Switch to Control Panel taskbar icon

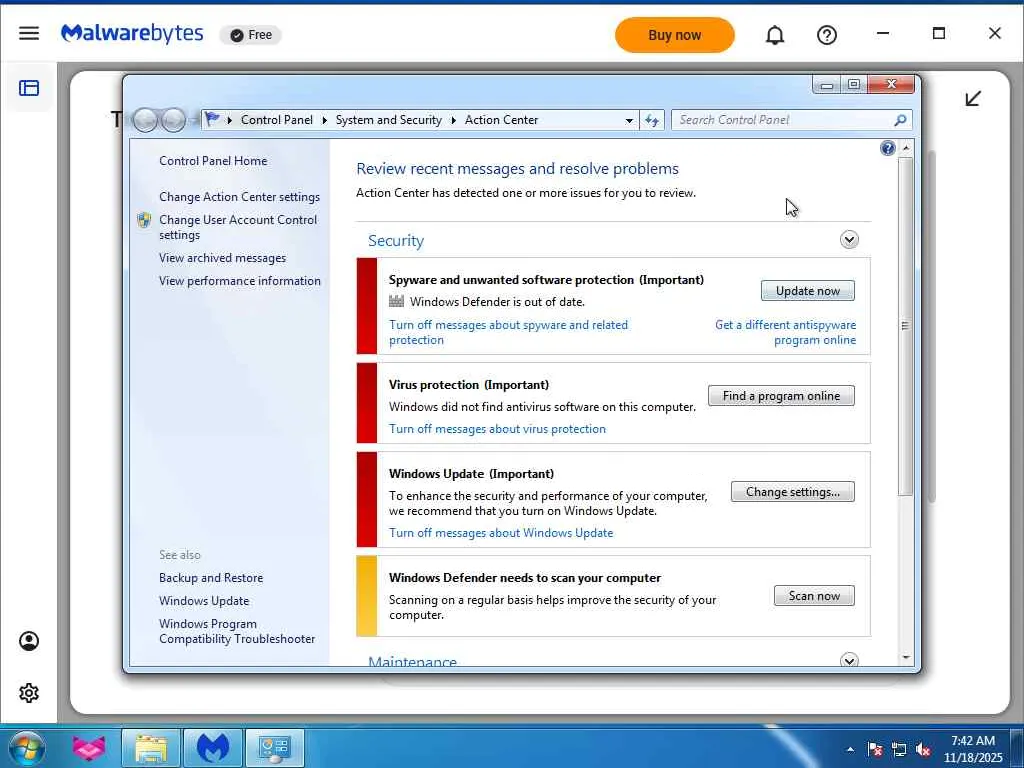[274, 748]
